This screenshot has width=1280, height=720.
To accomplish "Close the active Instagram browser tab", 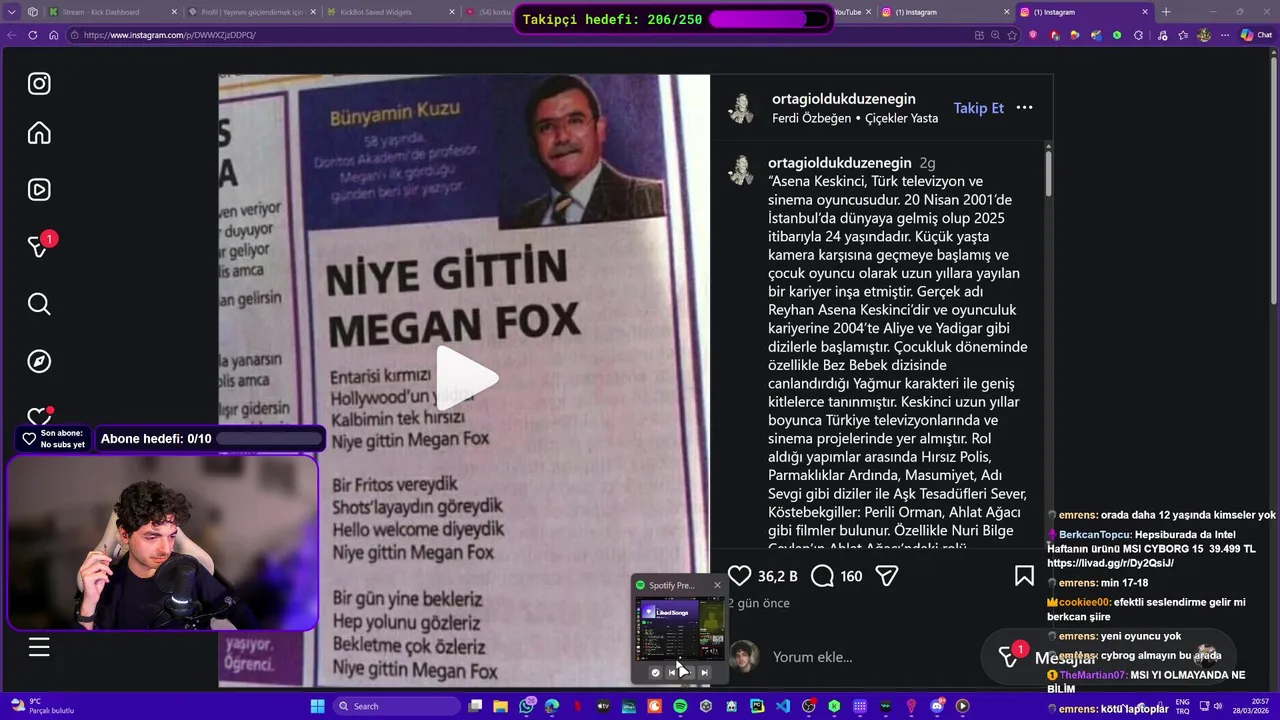I will 1145,12.
